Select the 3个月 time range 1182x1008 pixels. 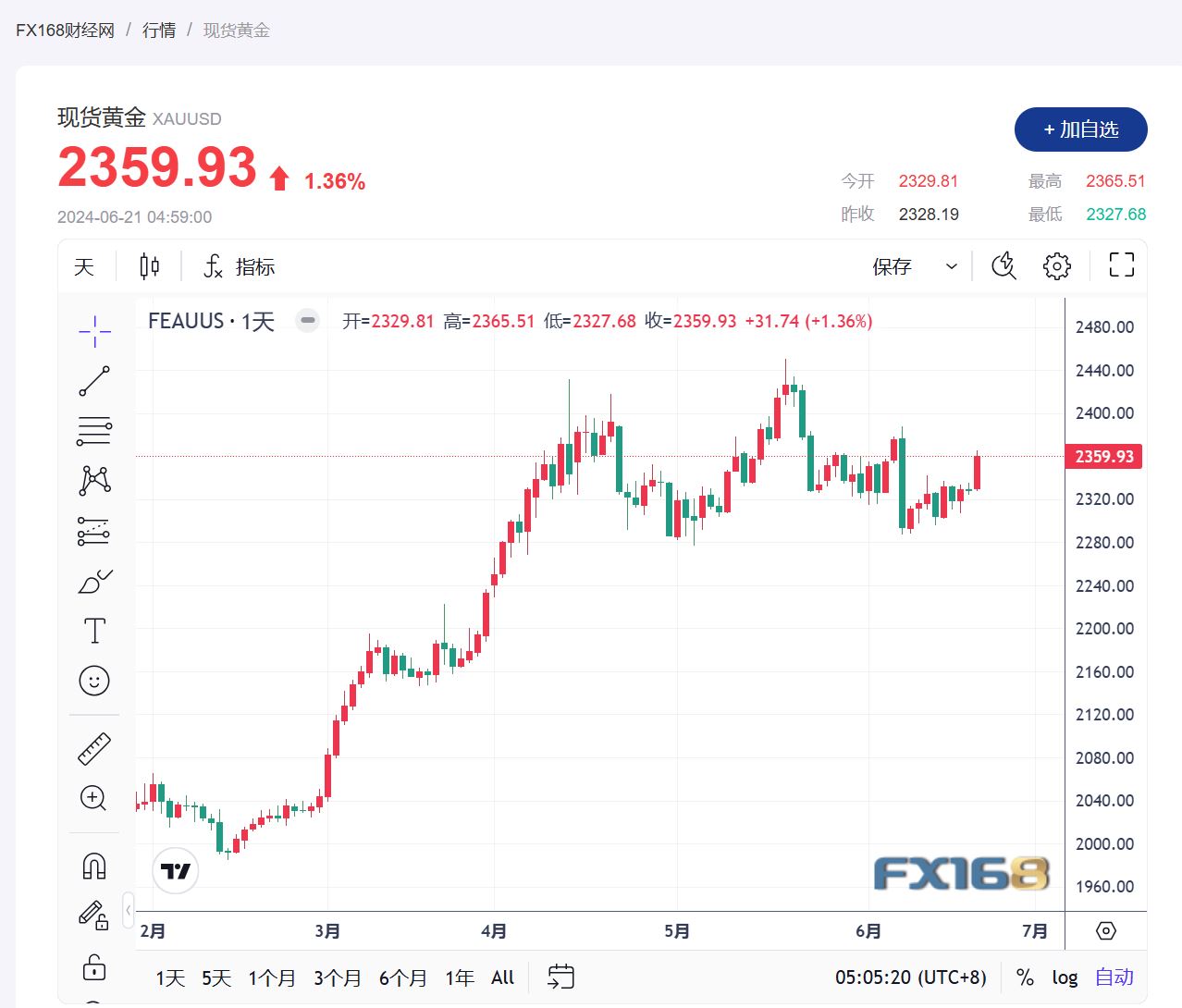pos(337,977)
